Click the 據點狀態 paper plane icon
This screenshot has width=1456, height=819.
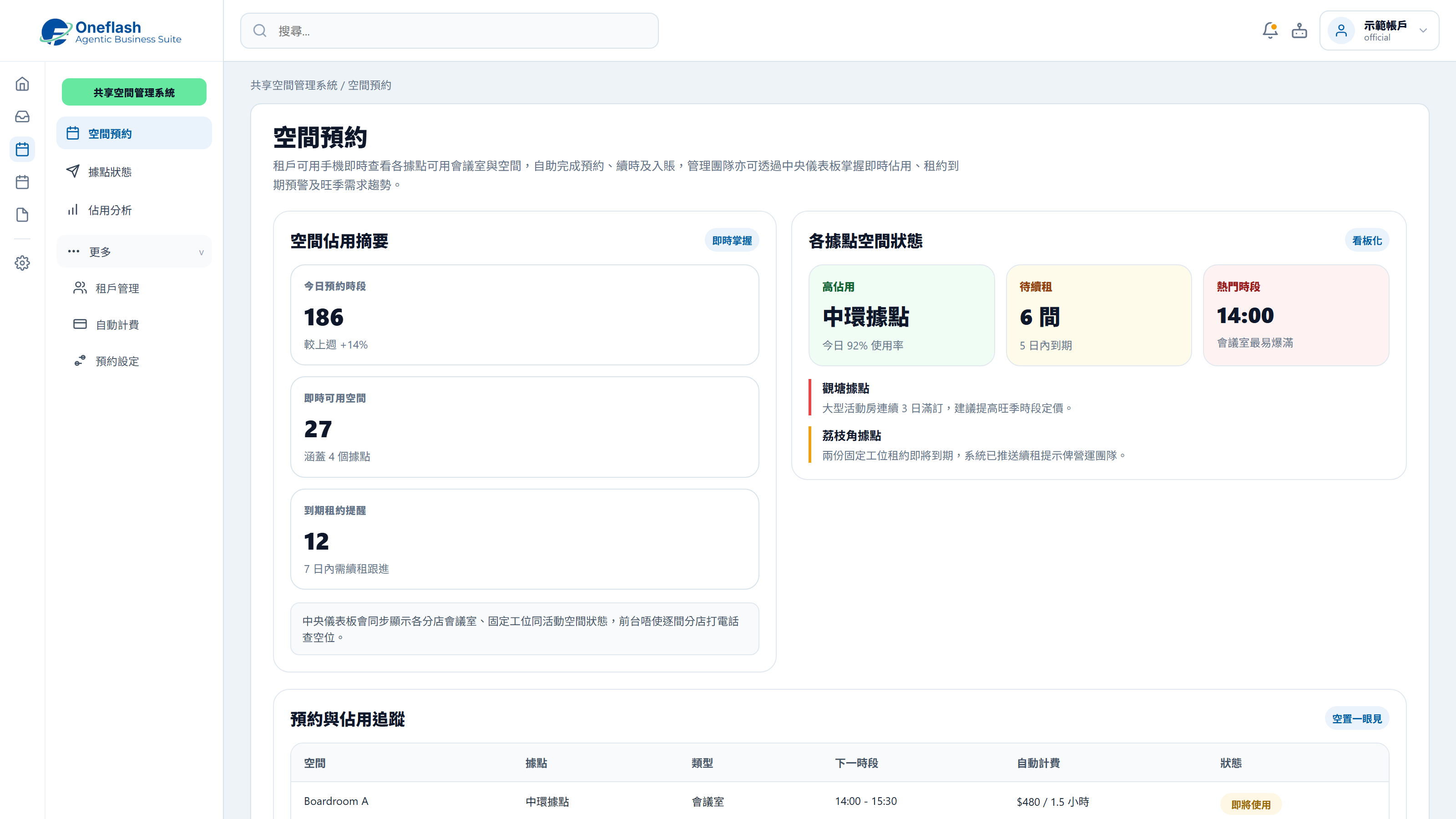point(73,171)
